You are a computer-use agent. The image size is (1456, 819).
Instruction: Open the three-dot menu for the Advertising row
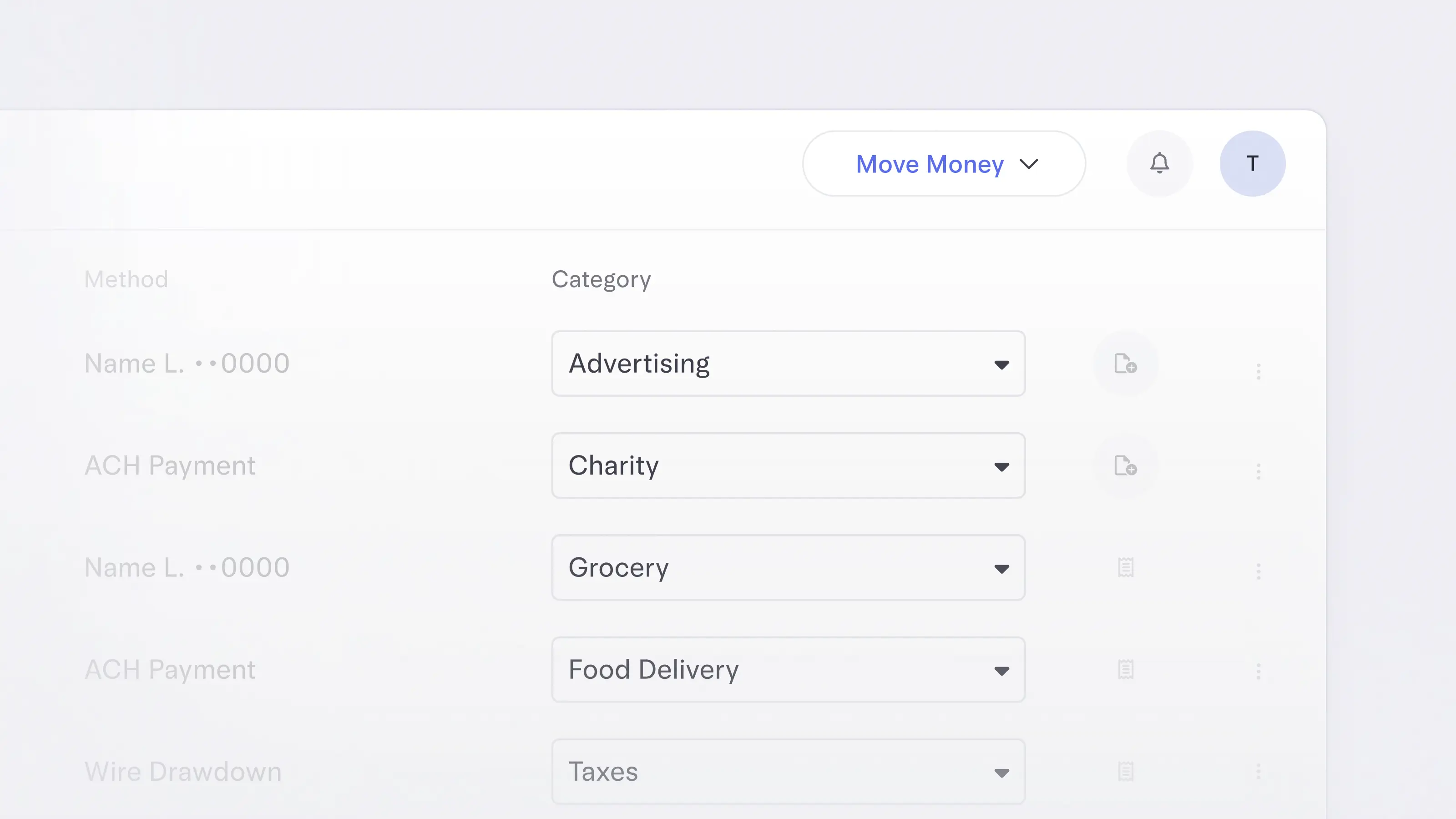pyautogui.click(x=1259, y=371)
